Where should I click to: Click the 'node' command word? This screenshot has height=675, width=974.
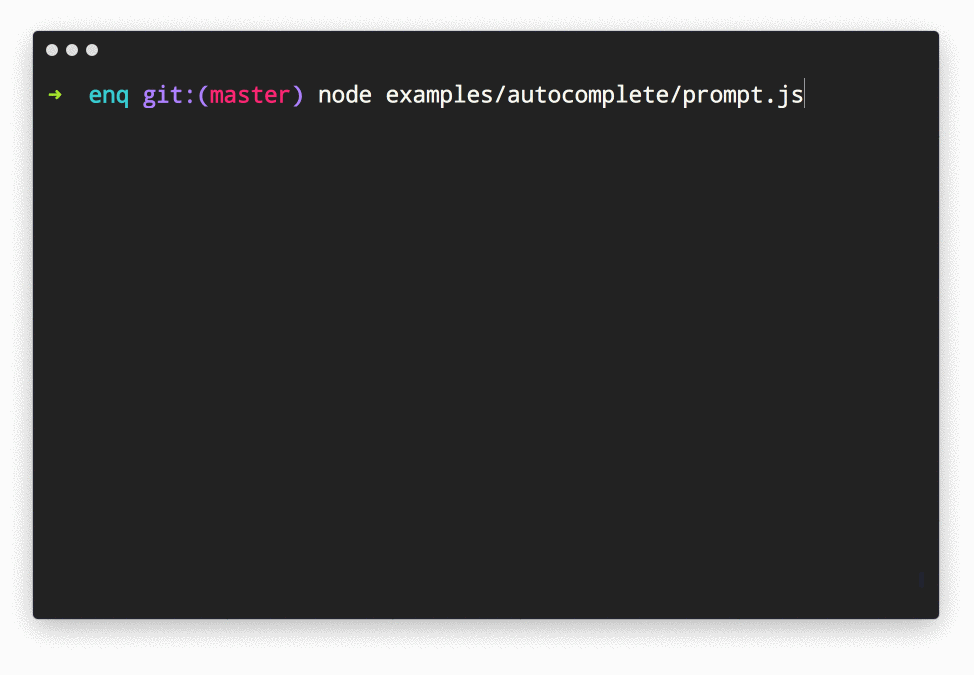tap(345, 95)
